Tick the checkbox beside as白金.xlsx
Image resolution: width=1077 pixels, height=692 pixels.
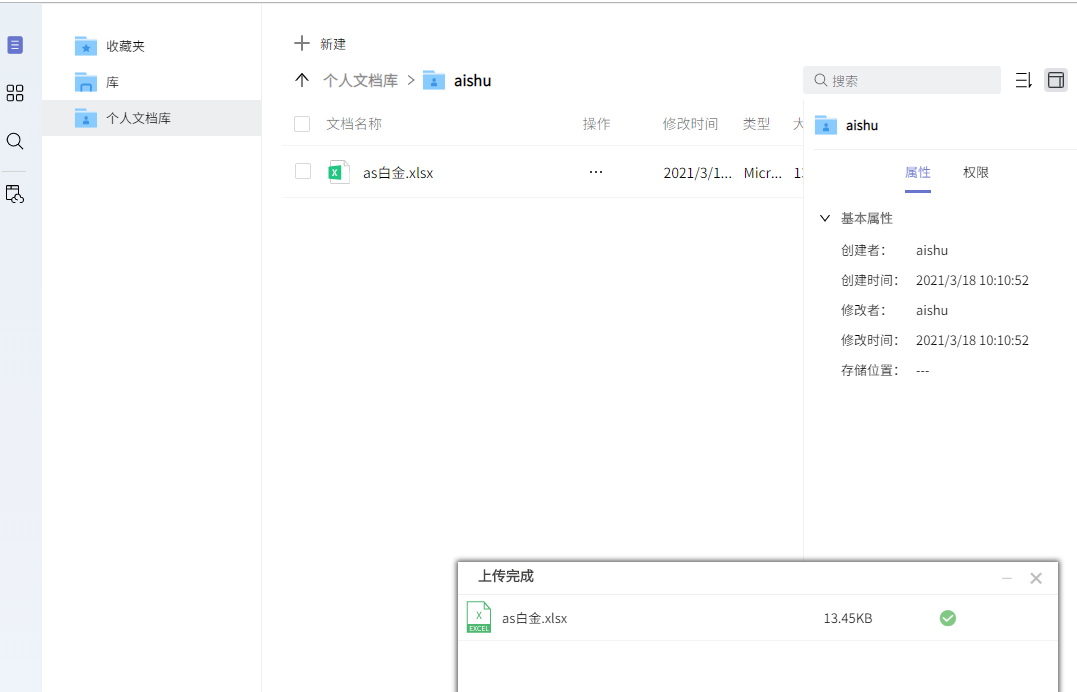coord(303,171)
